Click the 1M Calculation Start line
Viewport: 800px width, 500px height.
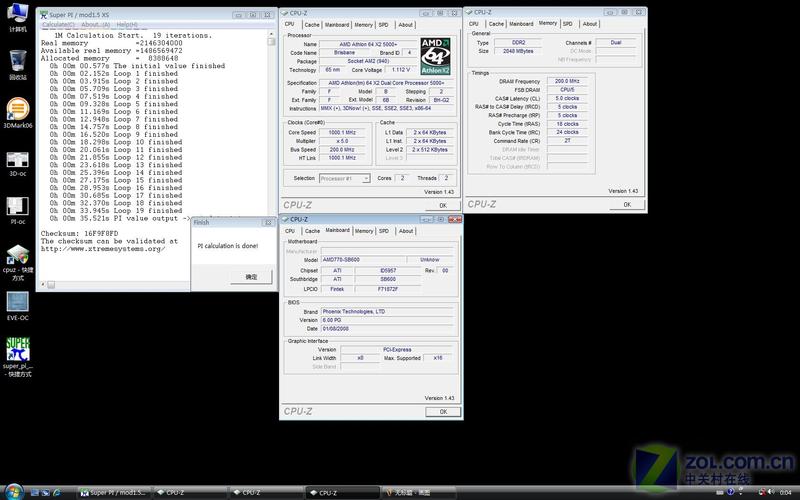133,36
